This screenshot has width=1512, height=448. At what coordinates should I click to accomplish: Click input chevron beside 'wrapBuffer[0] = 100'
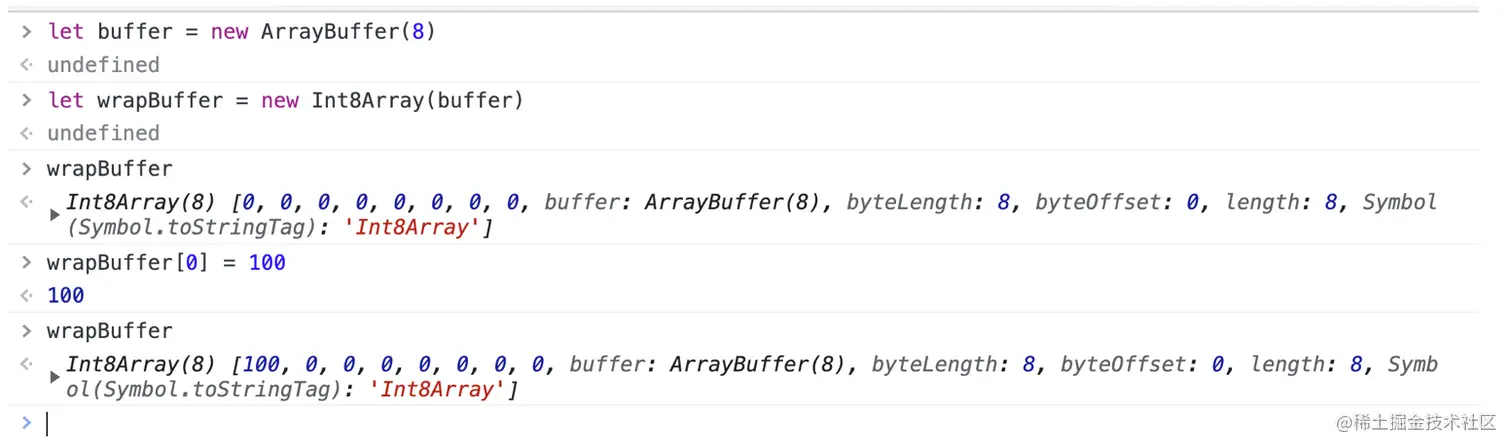pos(27,263)
